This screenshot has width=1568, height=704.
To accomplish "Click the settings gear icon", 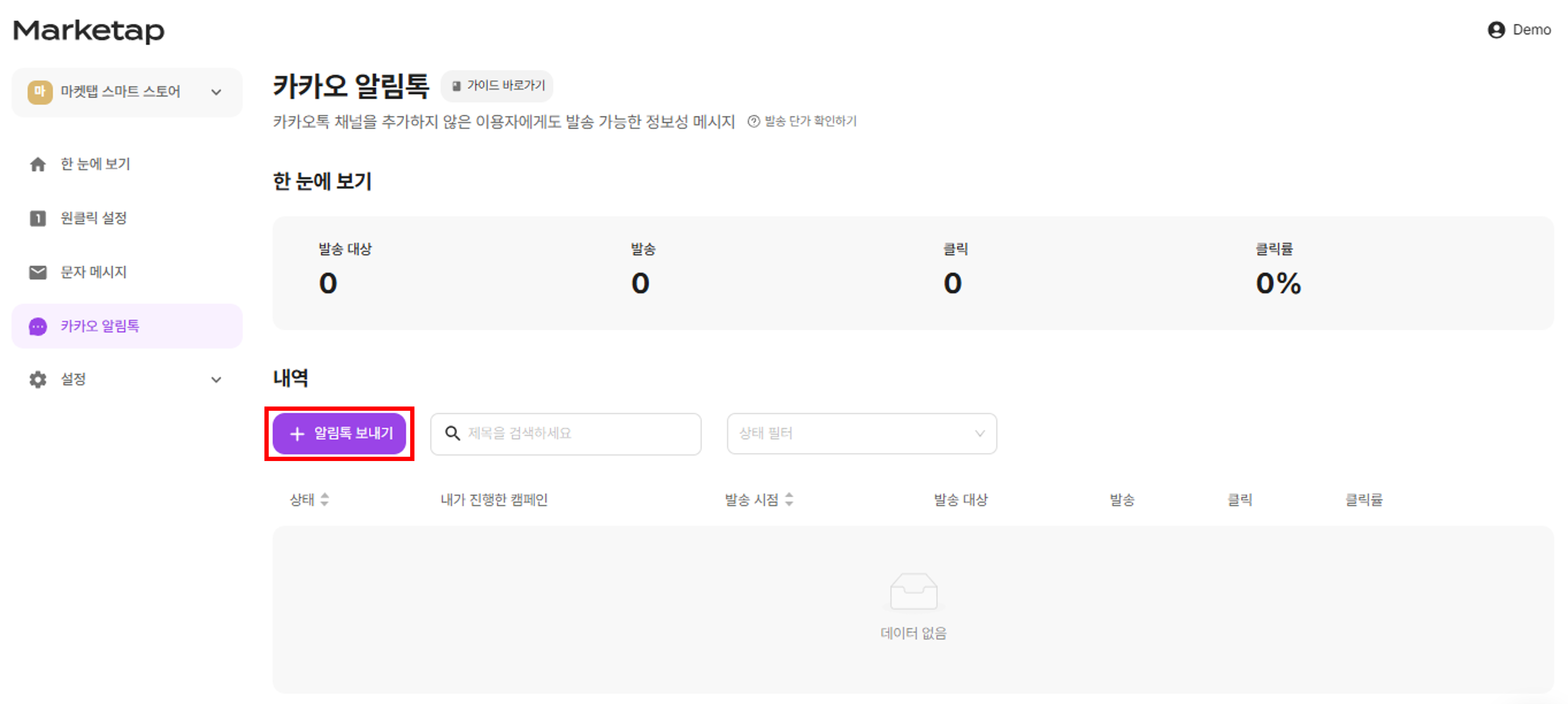I will click(38, 380).
